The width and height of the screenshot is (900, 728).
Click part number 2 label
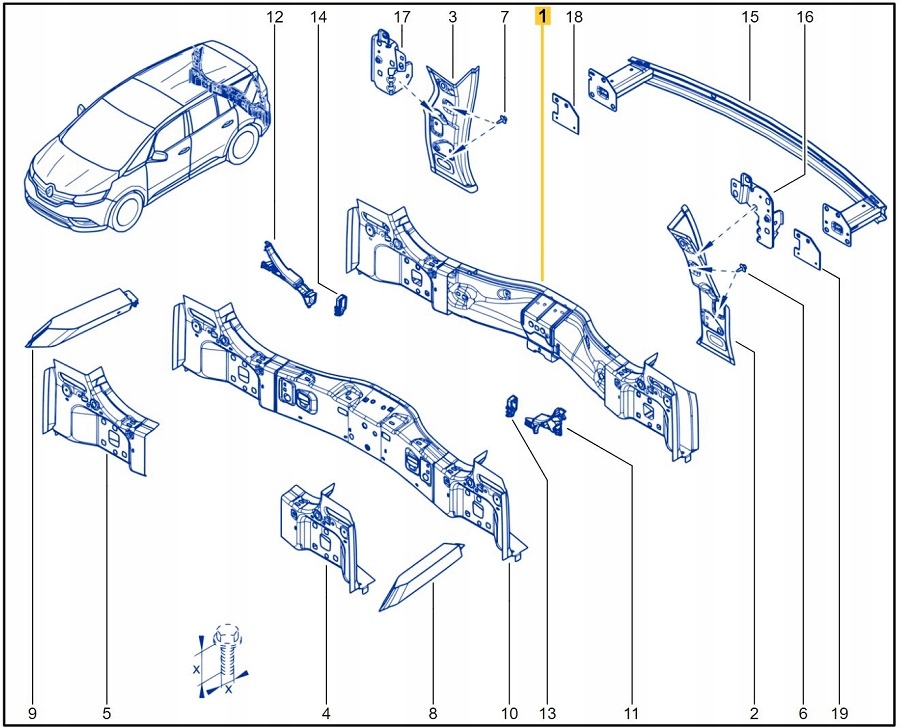click(754, 714)
